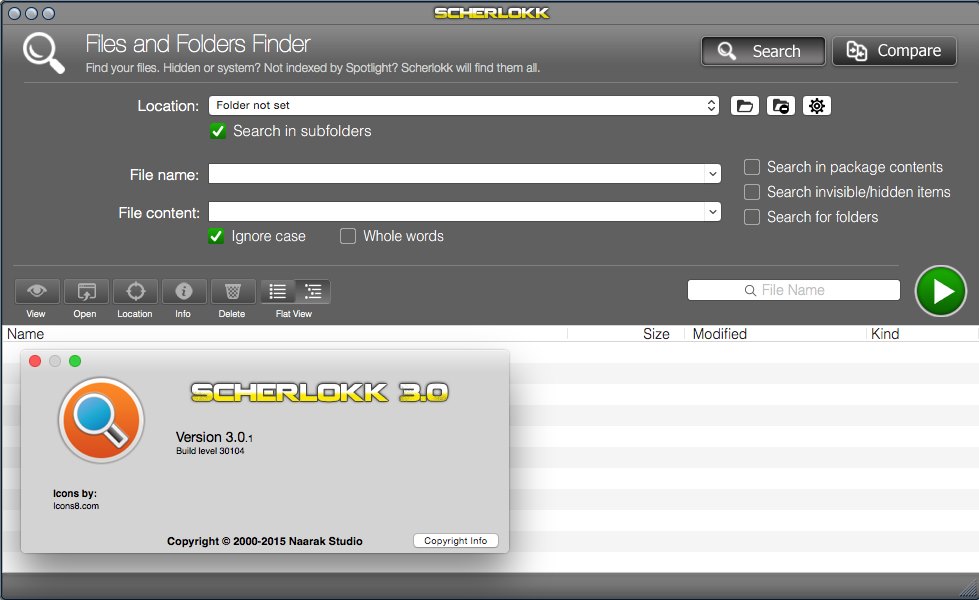Click the Version 3.0.1 text
This screenshot has width=979, height=600.
(x=214, y=437)
